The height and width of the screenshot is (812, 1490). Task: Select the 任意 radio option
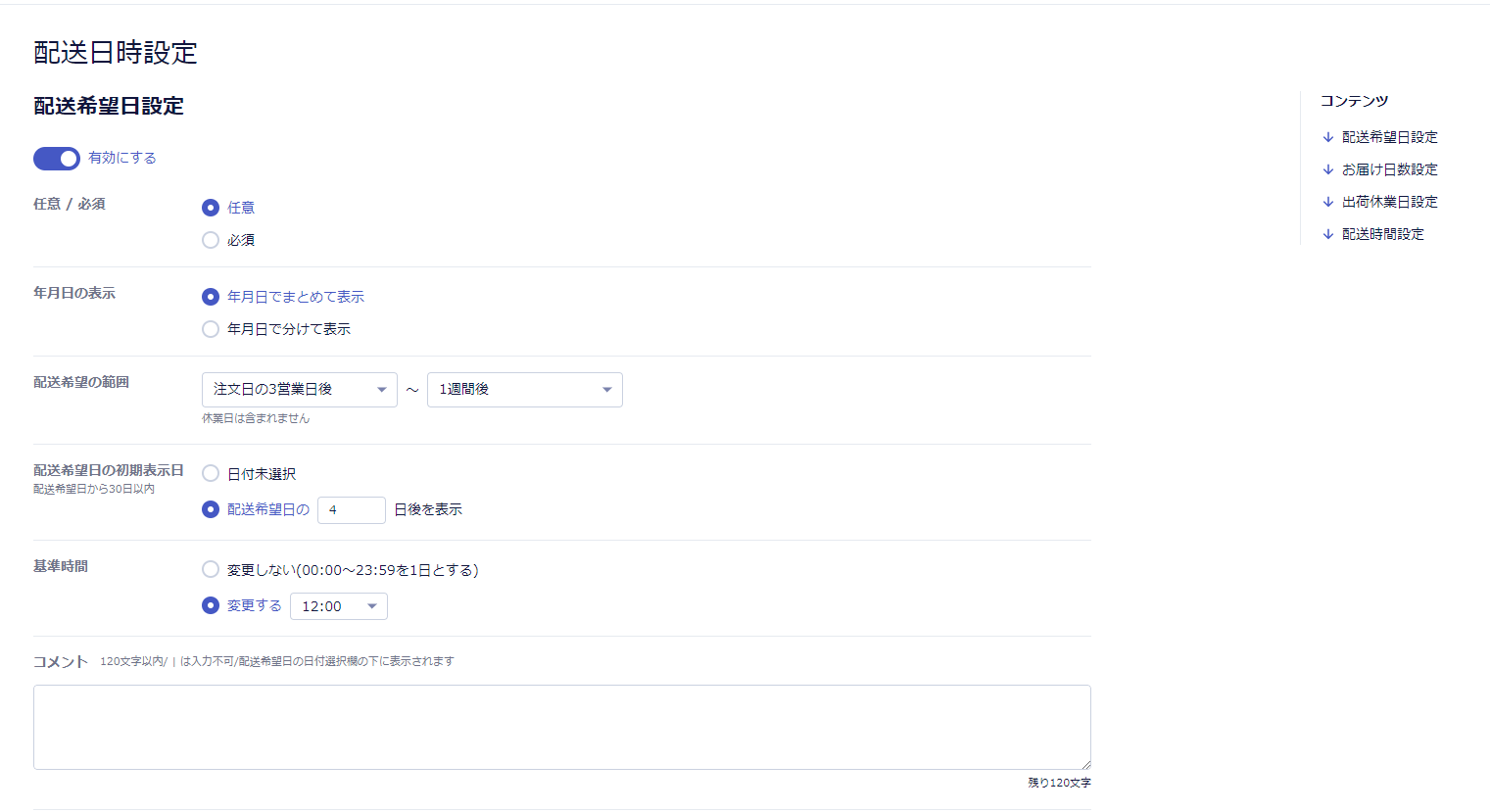click(211, 208)
